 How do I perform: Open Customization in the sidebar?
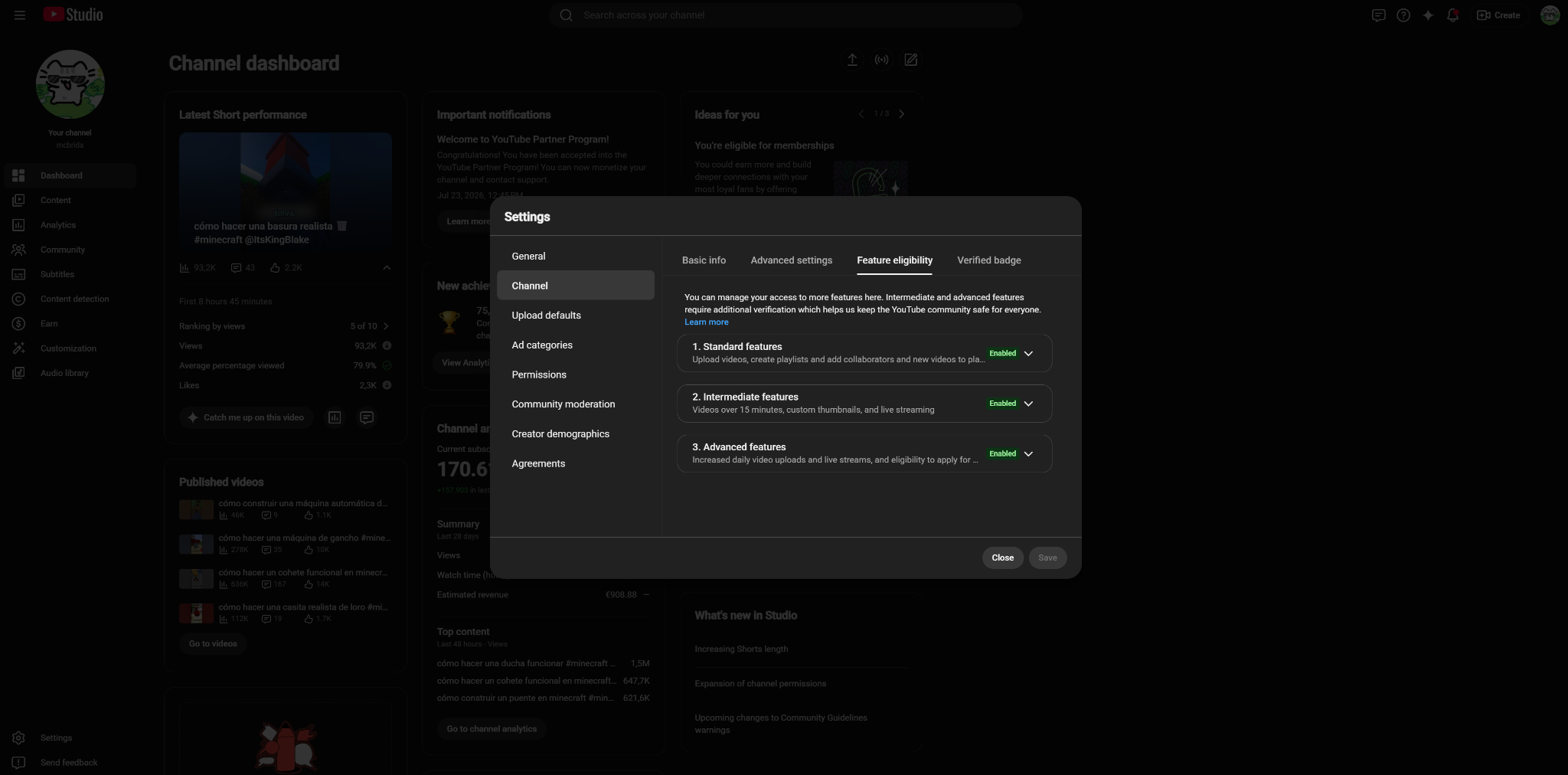click(x=70, y=348)
